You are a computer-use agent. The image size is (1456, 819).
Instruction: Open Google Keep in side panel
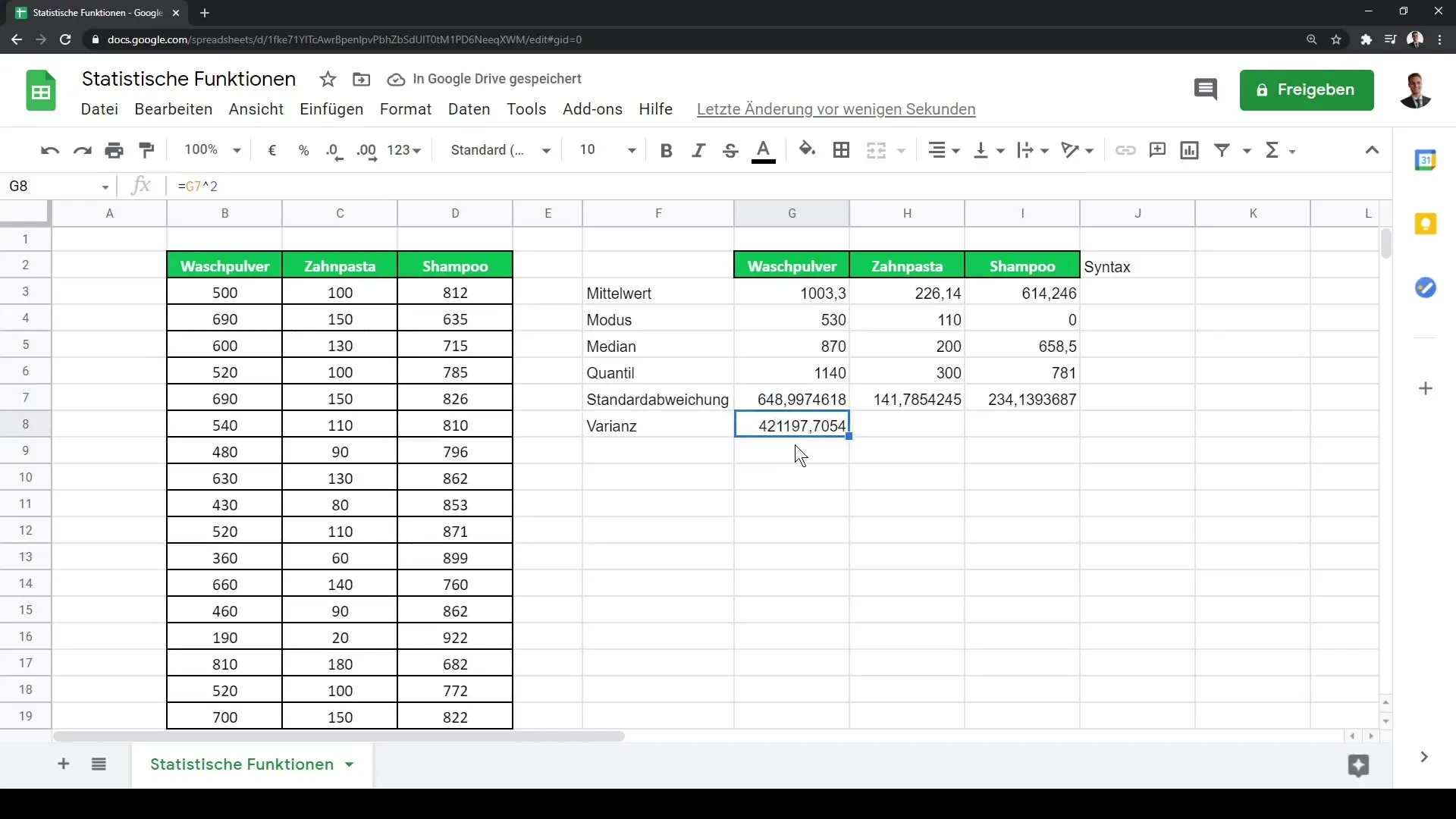click(1426, 224)
